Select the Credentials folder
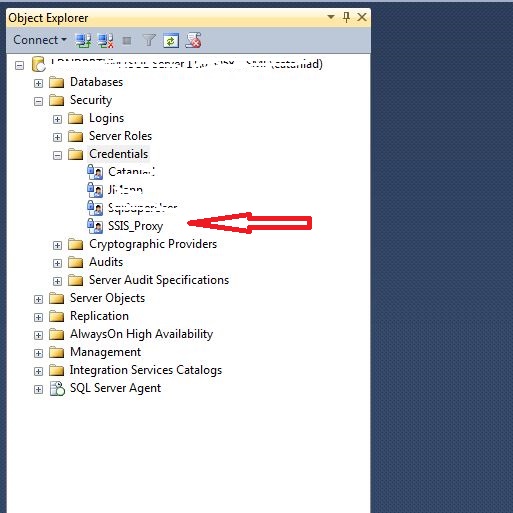513x513 pixels. click(x=118, y=154)
